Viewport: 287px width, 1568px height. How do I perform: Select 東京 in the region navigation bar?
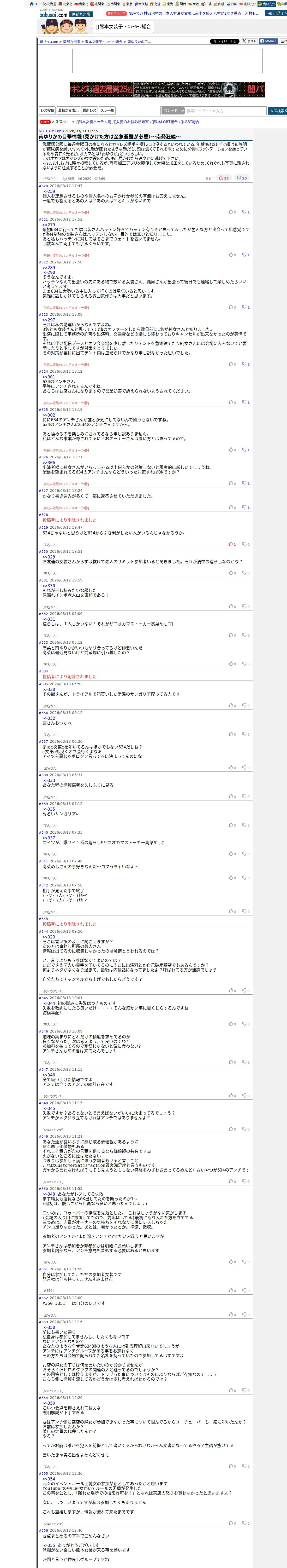127,4
